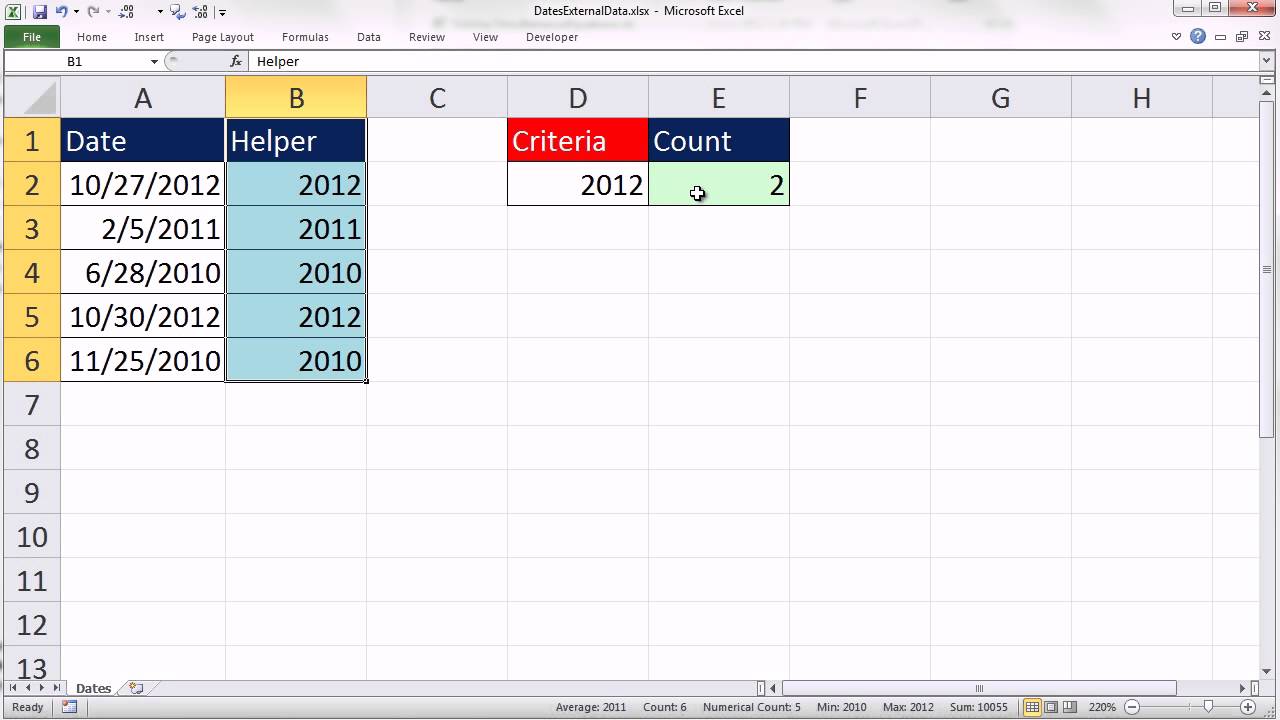Image resolution: width=1280 pixels, height=720 pixels.
Task: Restore the workbook window icon
Action: click(1241, 36)
